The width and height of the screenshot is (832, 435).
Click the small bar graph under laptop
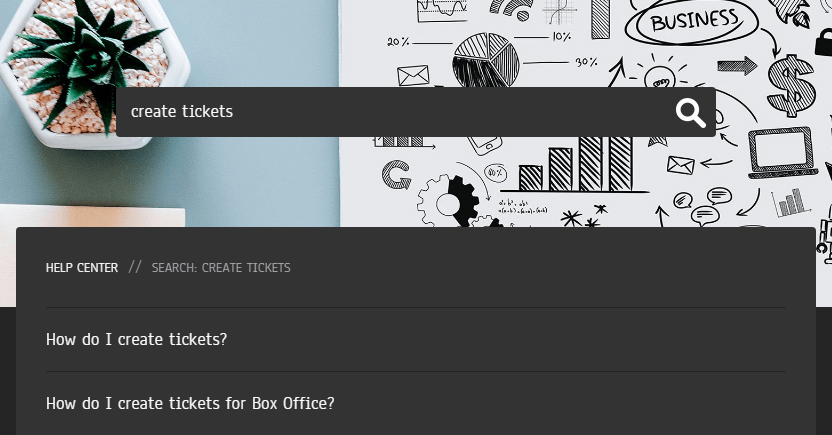coord(790,203)
